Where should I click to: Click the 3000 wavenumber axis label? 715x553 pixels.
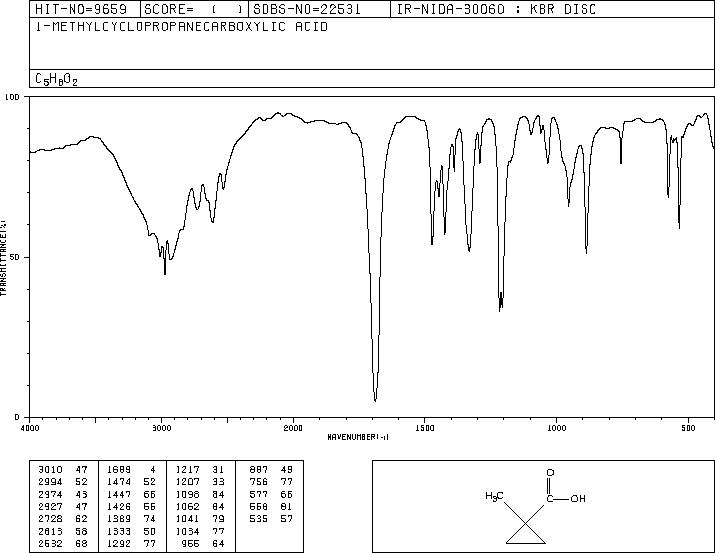(x=161, y=428)
